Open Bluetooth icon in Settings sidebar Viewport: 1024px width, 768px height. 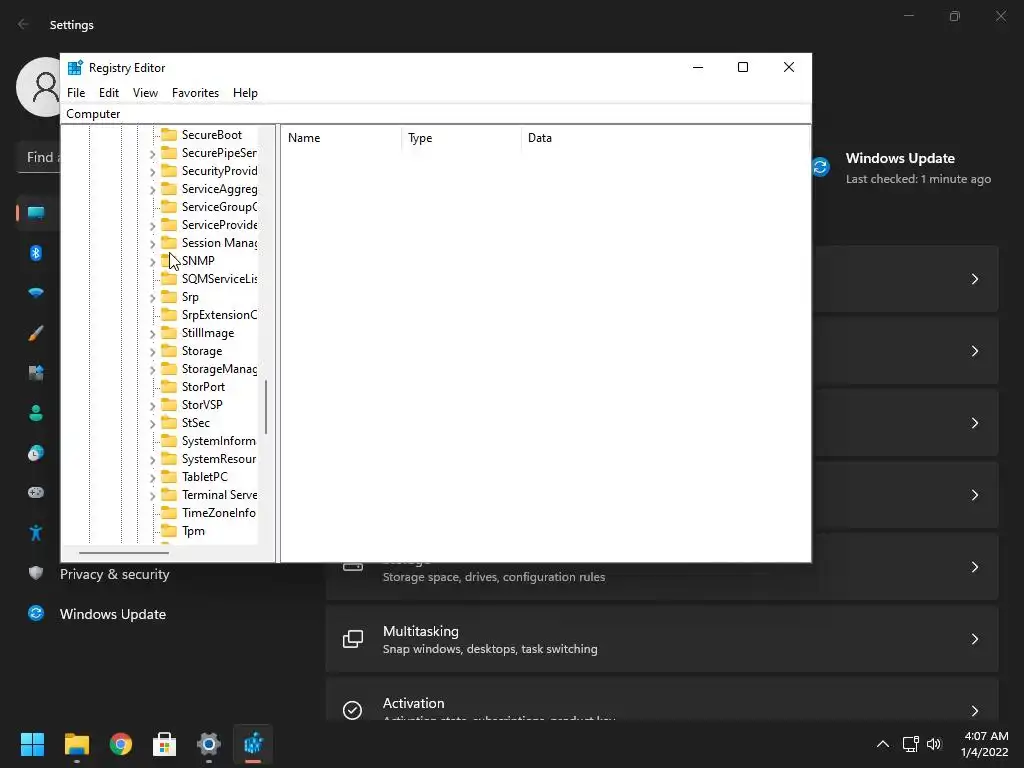click(36, 253)
